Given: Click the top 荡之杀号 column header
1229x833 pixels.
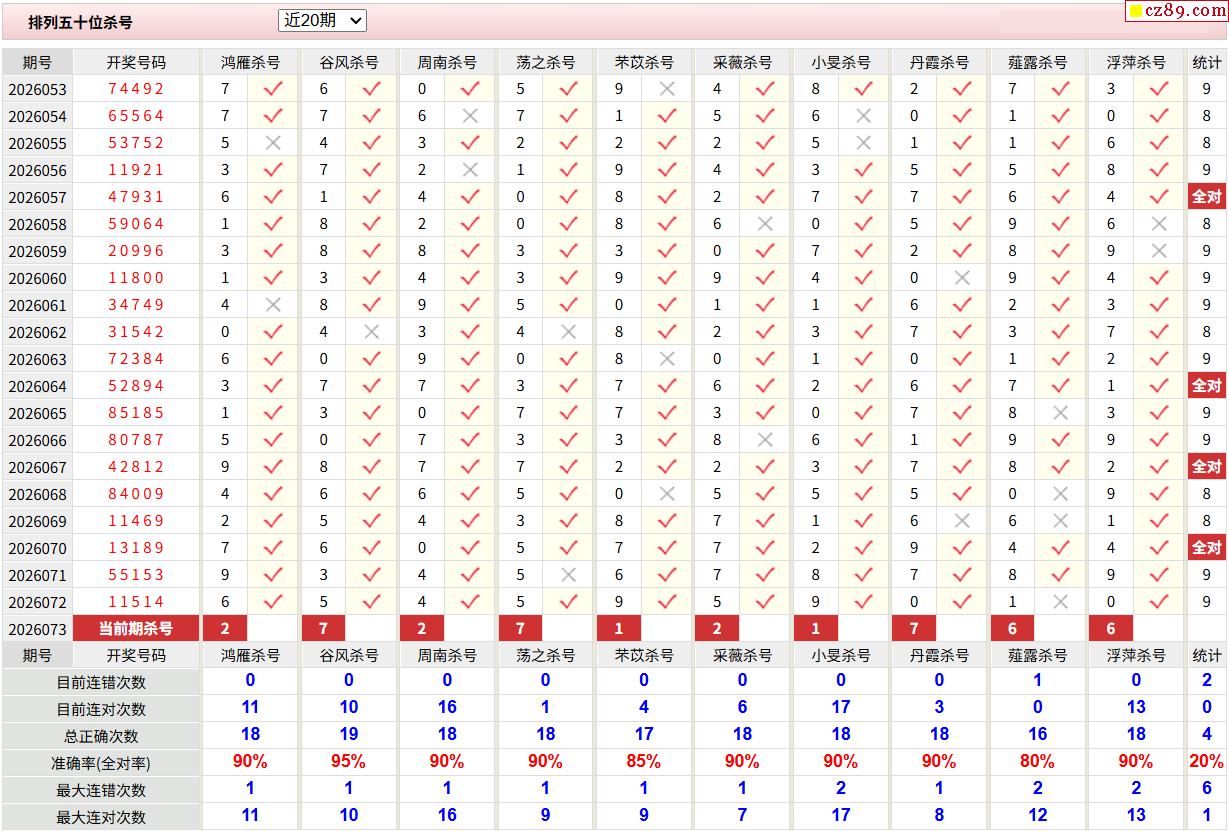Looking at the screenshot, I should coord(545,62).
